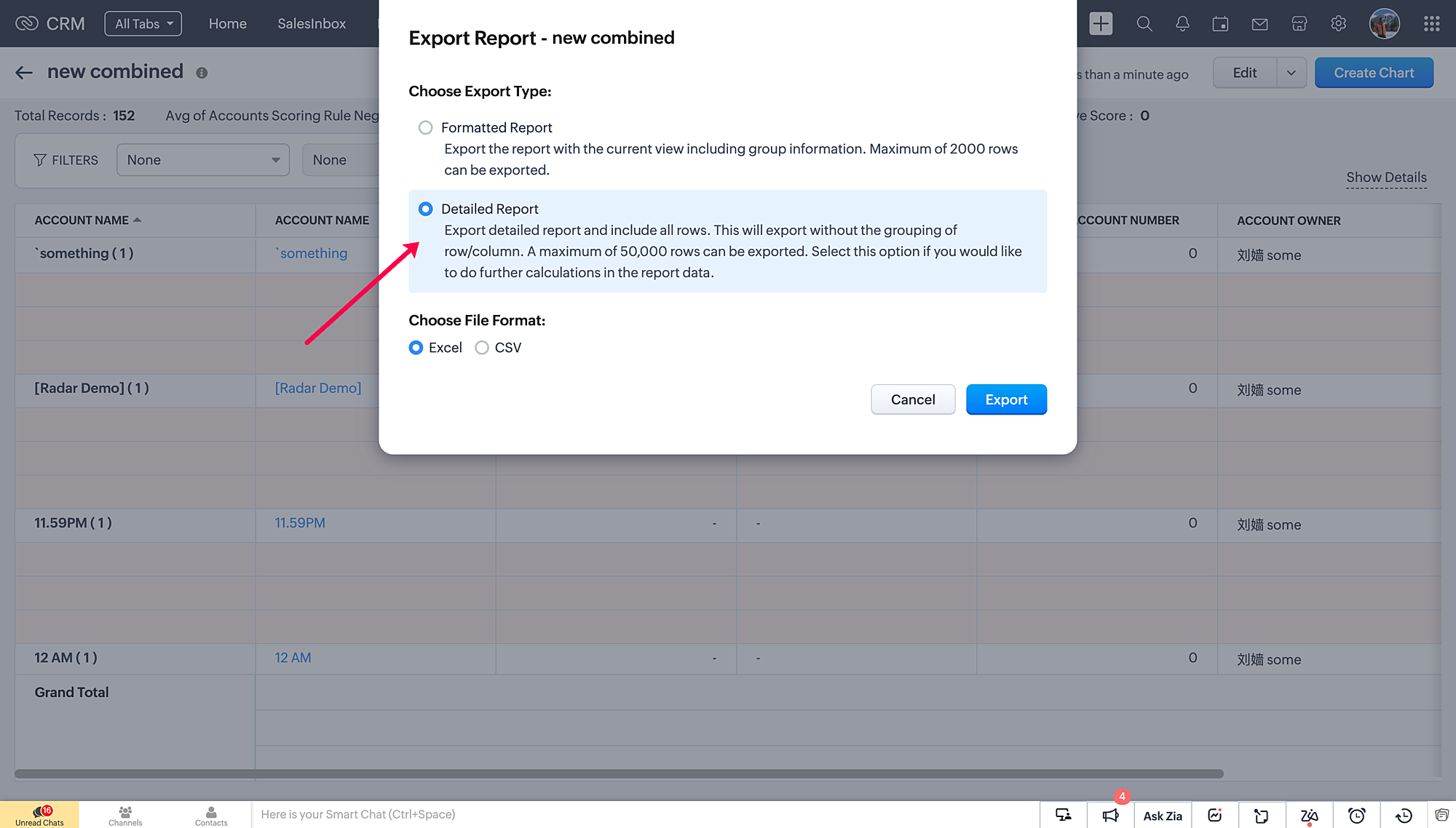
Task: Go to the Home tab
Action: [227, 24]
